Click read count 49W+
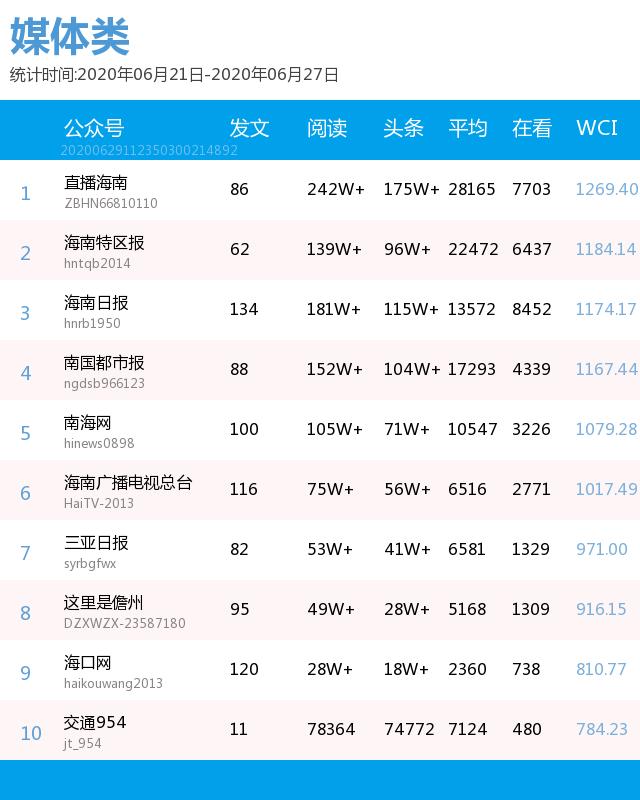640x800 pixels. (331, 609)
